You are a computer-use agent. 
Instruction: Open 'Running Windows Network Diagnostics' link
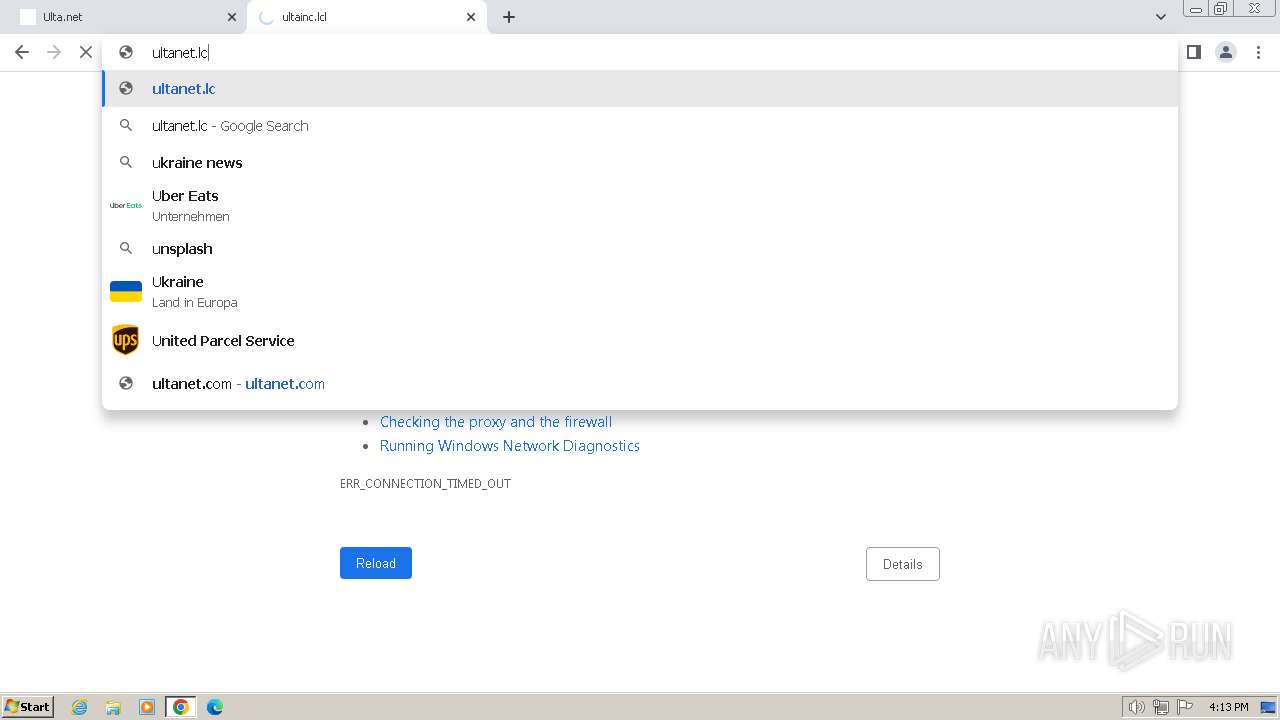coord(510,446)
